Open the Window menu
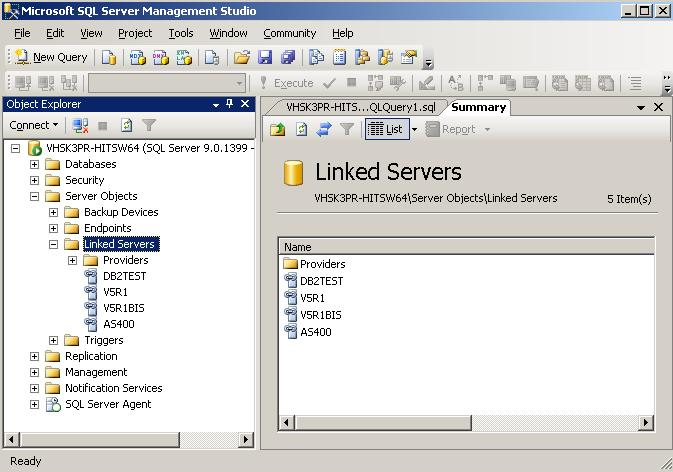Screen dimensions: 673x472 pos(228,33)
